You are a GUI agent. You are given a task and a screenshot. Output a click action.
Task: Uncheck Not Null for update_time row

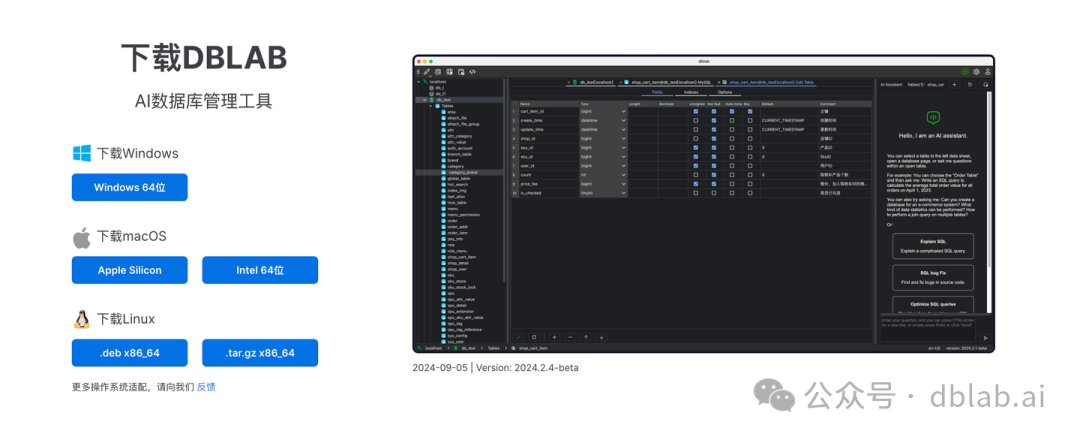point(714,129)
